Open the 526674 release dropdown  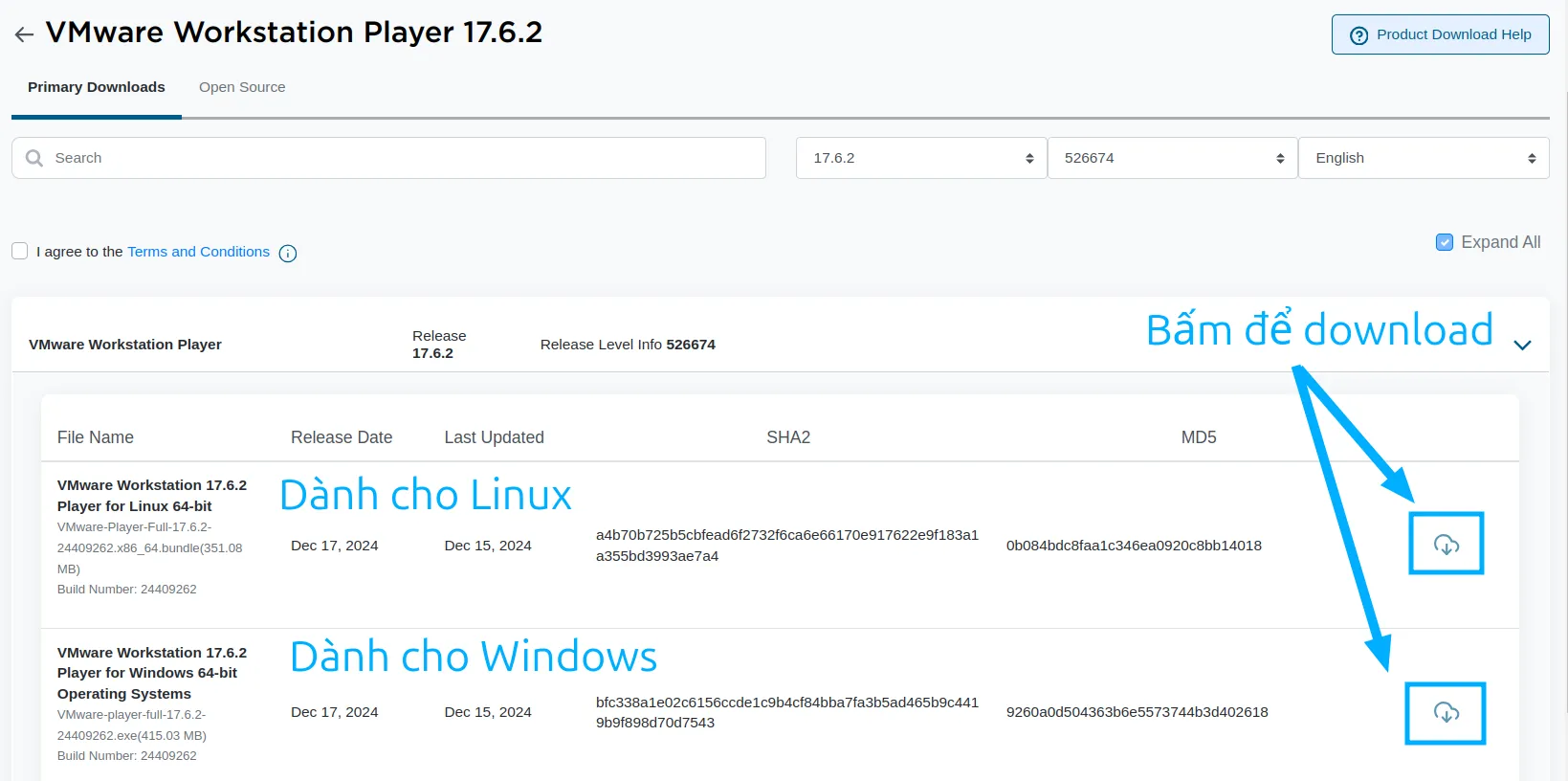pos(1172,158)
